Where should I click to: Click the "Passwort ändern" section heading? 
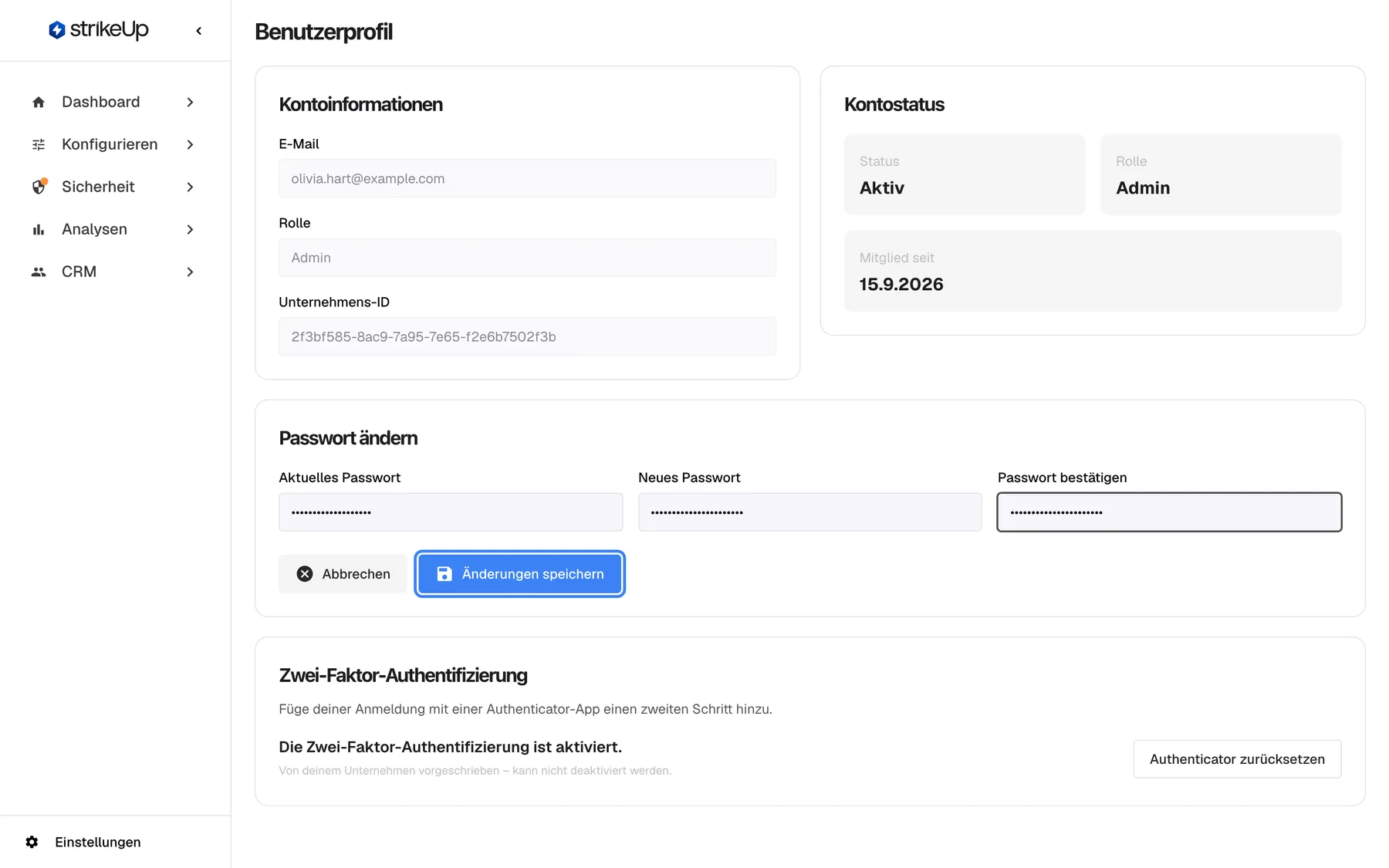coord(348,438)
